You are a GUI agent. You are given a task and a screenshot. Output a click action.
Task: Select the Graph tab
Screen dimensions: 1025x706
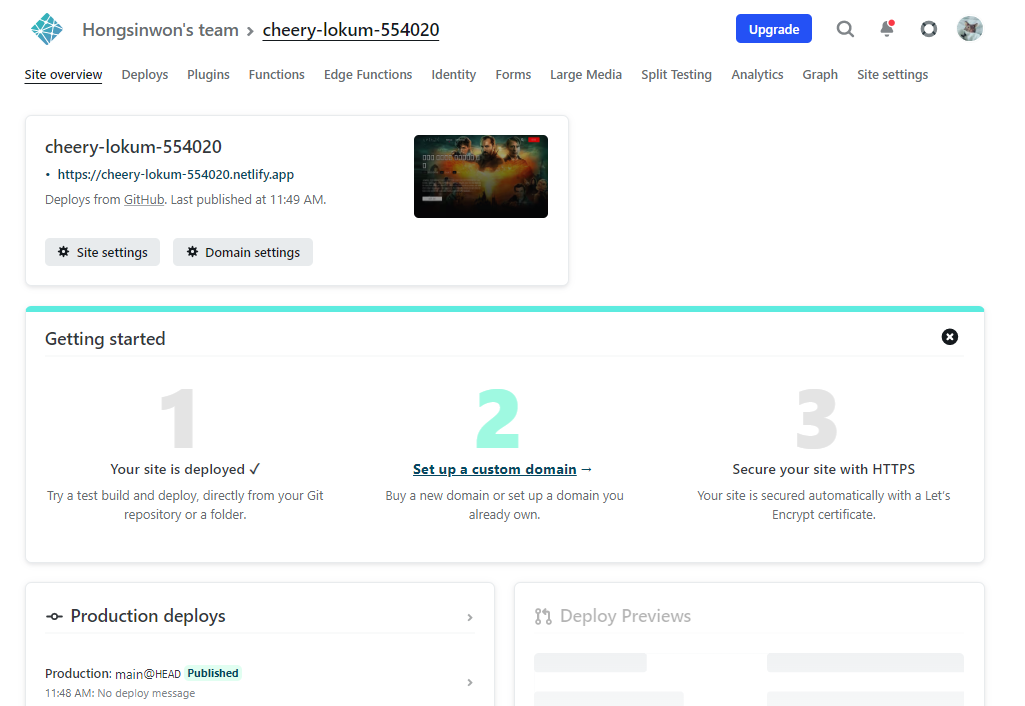point(820,75)
